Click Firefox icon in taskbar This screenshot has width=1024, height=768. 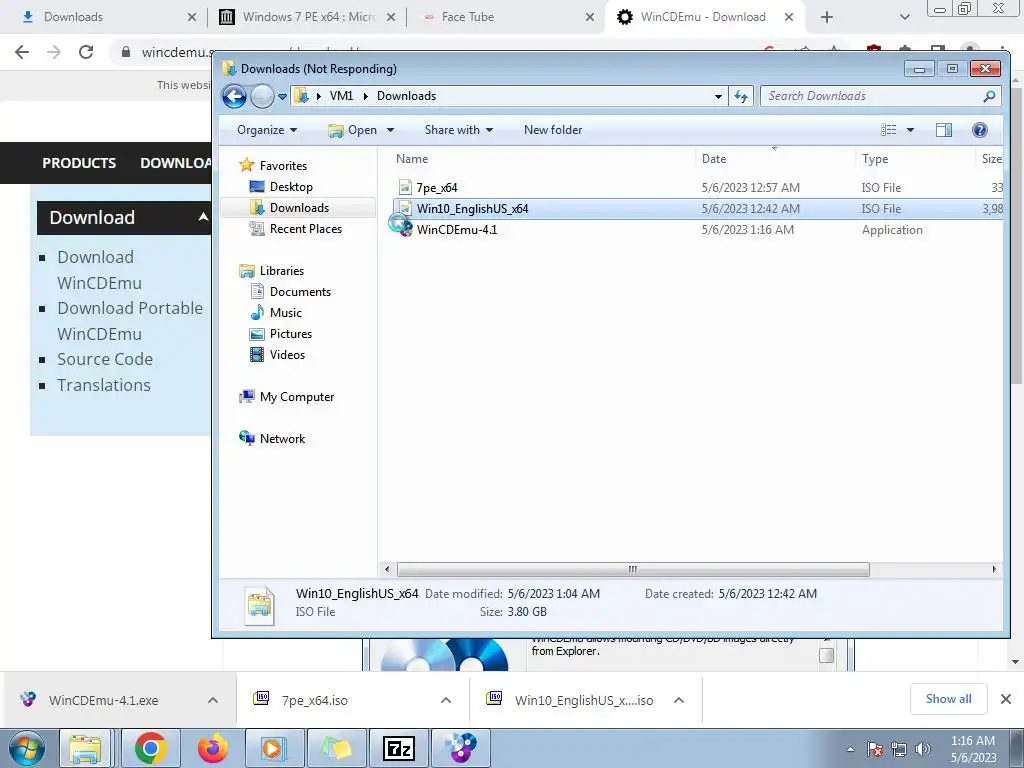[213, 748]
